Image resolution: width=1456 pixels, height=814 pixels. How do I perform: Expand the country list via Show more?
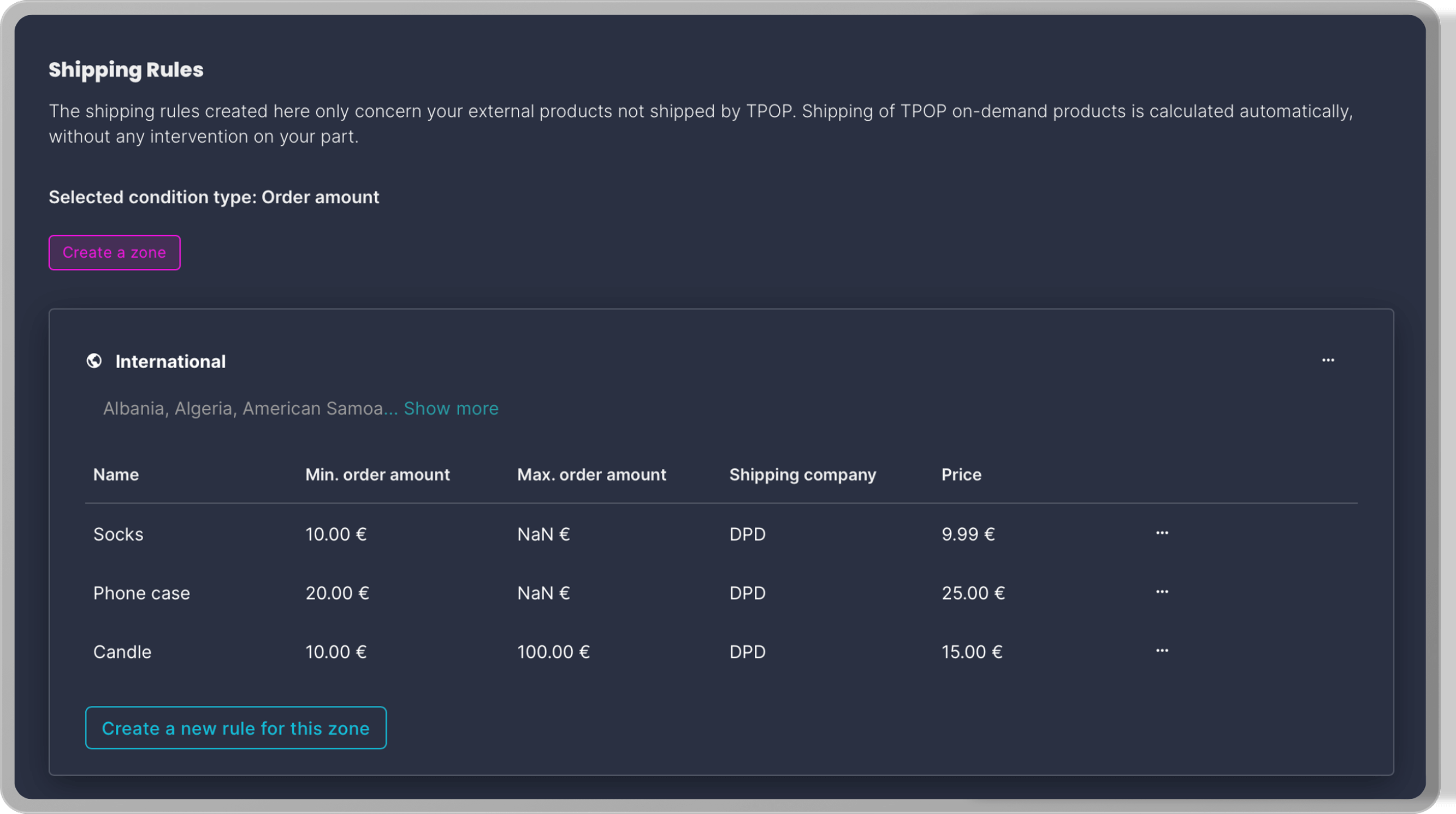pyautogui.click(x=451, y=408)
